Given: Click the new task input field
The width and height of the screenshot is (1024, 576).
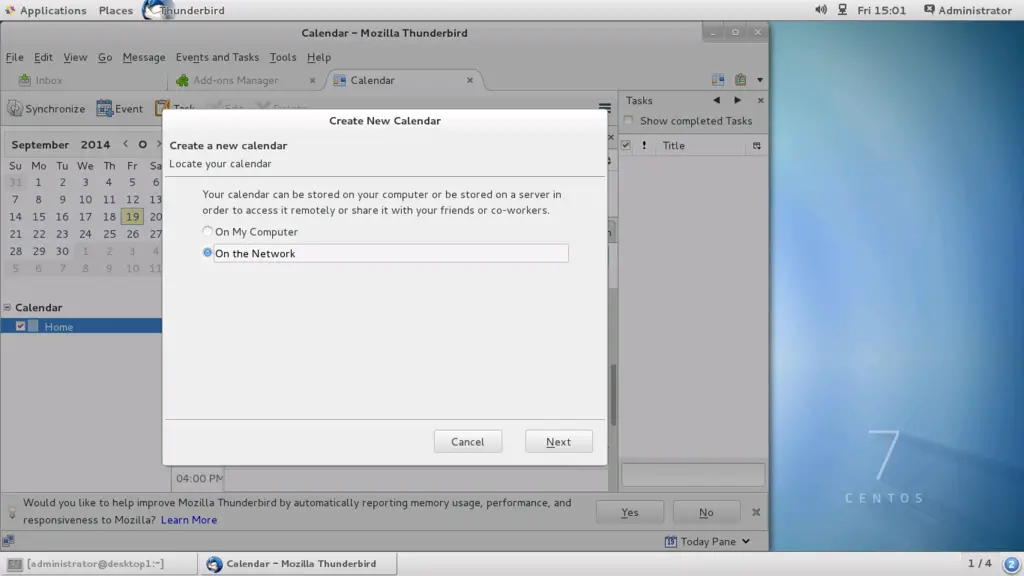Looking at the screenshot, I should click(x=693, y=475).
